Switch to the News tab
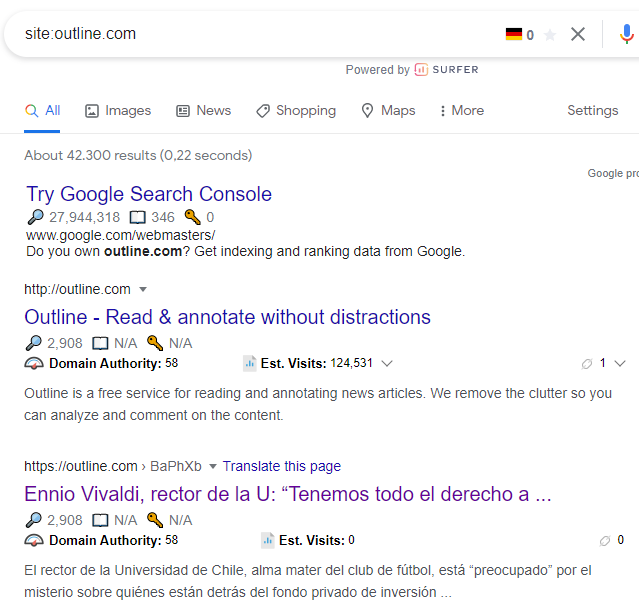Image resolution: width=639 pixels, height=615 pixels. pos(203,110)
